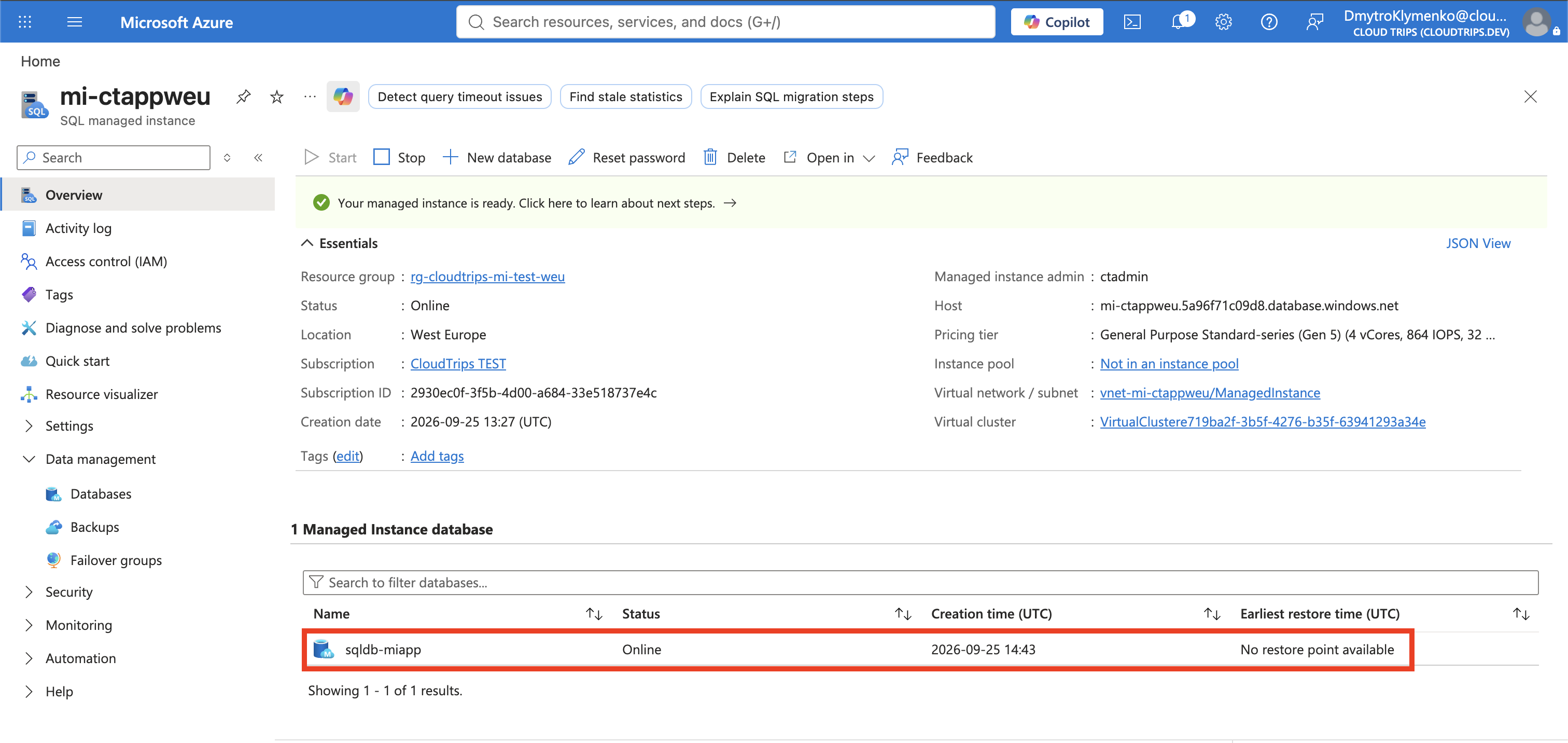1568x743 pixels.
Task: Open the help question mark icon
Action: click(x=1268, y=22)
